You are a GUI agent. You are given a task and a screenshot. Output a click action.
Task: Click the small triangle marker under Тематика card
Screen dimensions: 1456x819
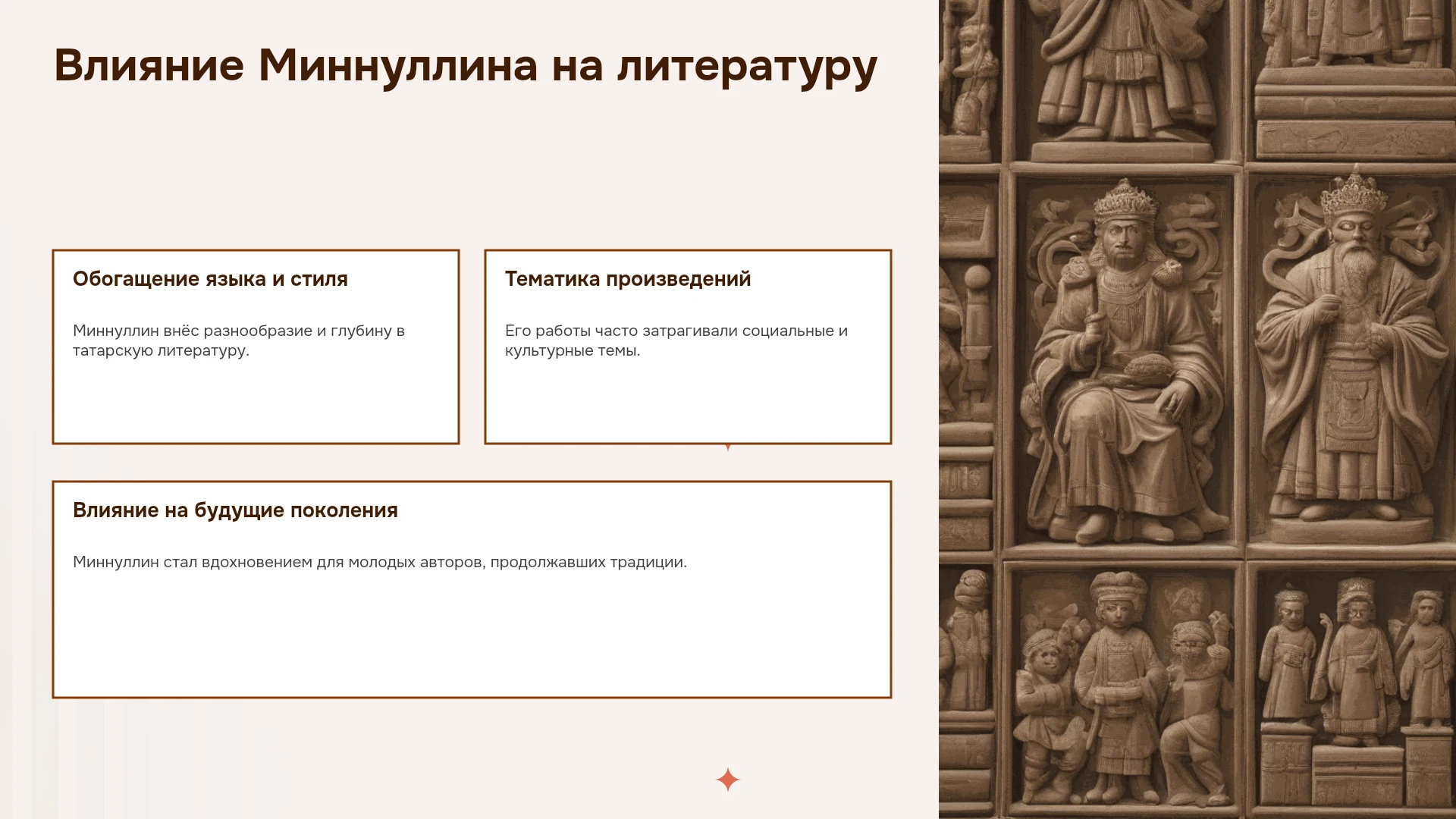pyautogui.click(x=728, y=447)
